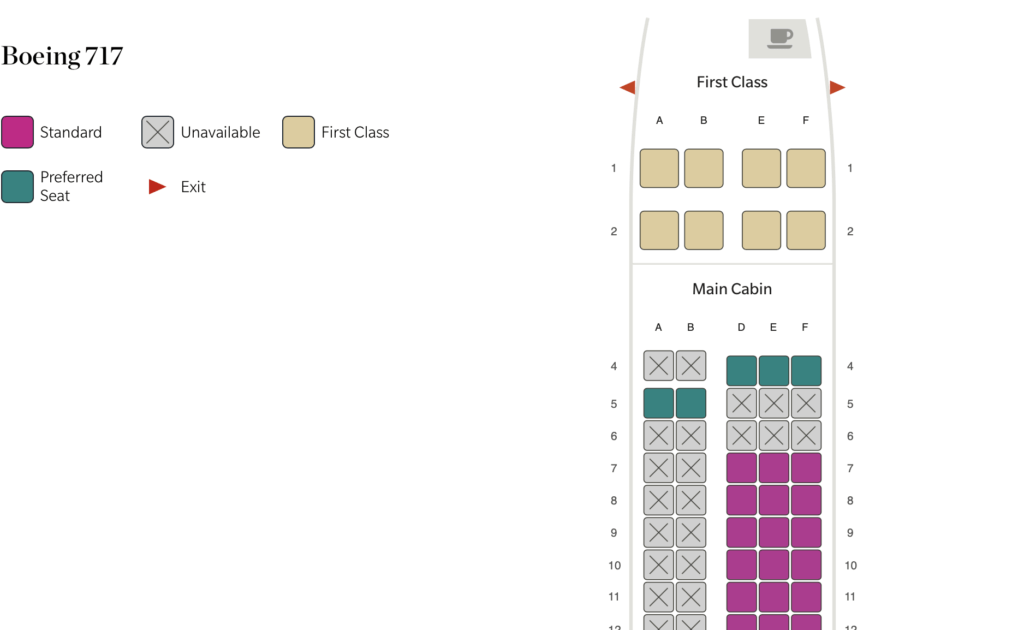
Task: Click the Standard legend color swatch
Action: (x=18, y=133)
